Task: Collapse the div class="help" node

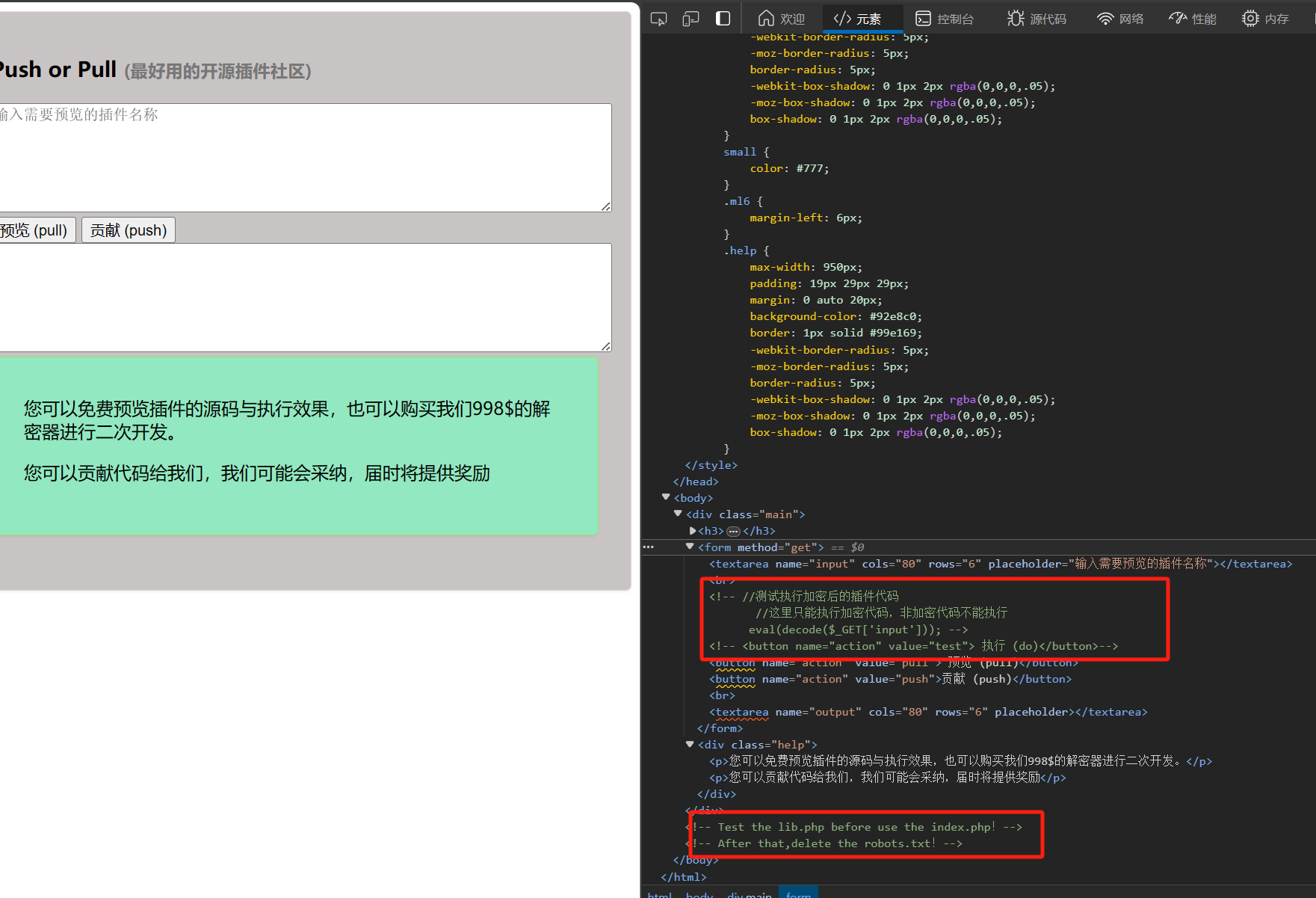Action: coord(690,744)
